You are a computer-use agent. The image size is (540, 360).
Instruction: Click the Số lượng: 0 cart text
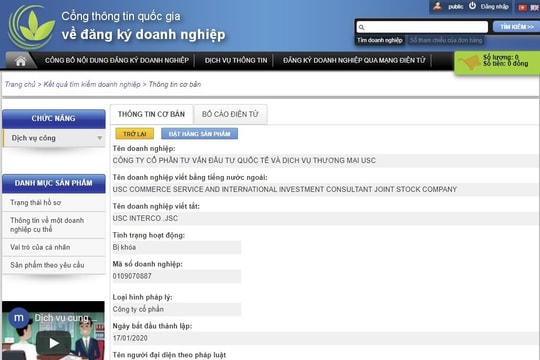point(500,57)
